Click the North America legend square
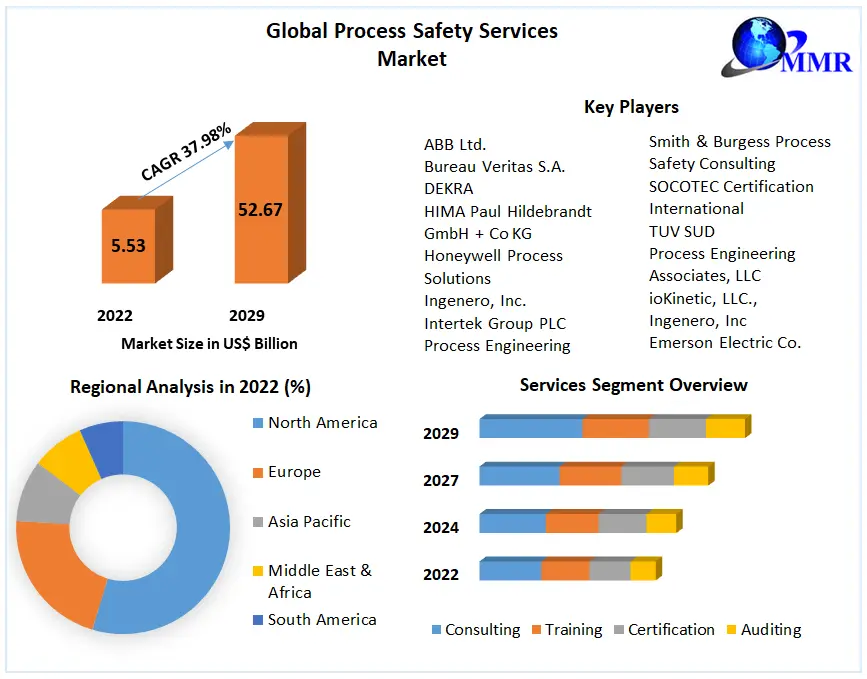This screenshot has height=679, width=867. point(256,423)
